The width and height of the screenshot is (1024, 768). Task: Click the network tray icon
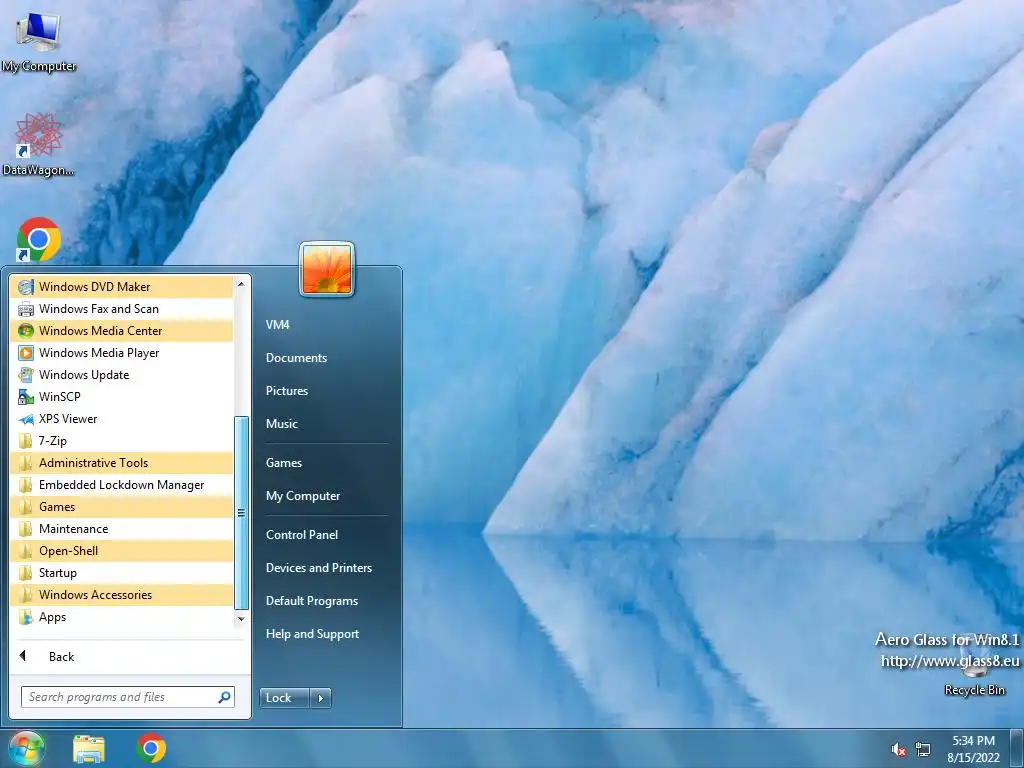pos(923,750)
